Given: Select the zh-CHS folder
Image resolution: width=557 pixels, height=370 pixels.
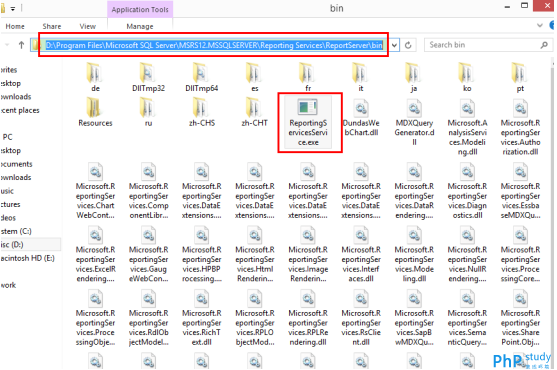Looking at the screenshot, I should 201,112.
